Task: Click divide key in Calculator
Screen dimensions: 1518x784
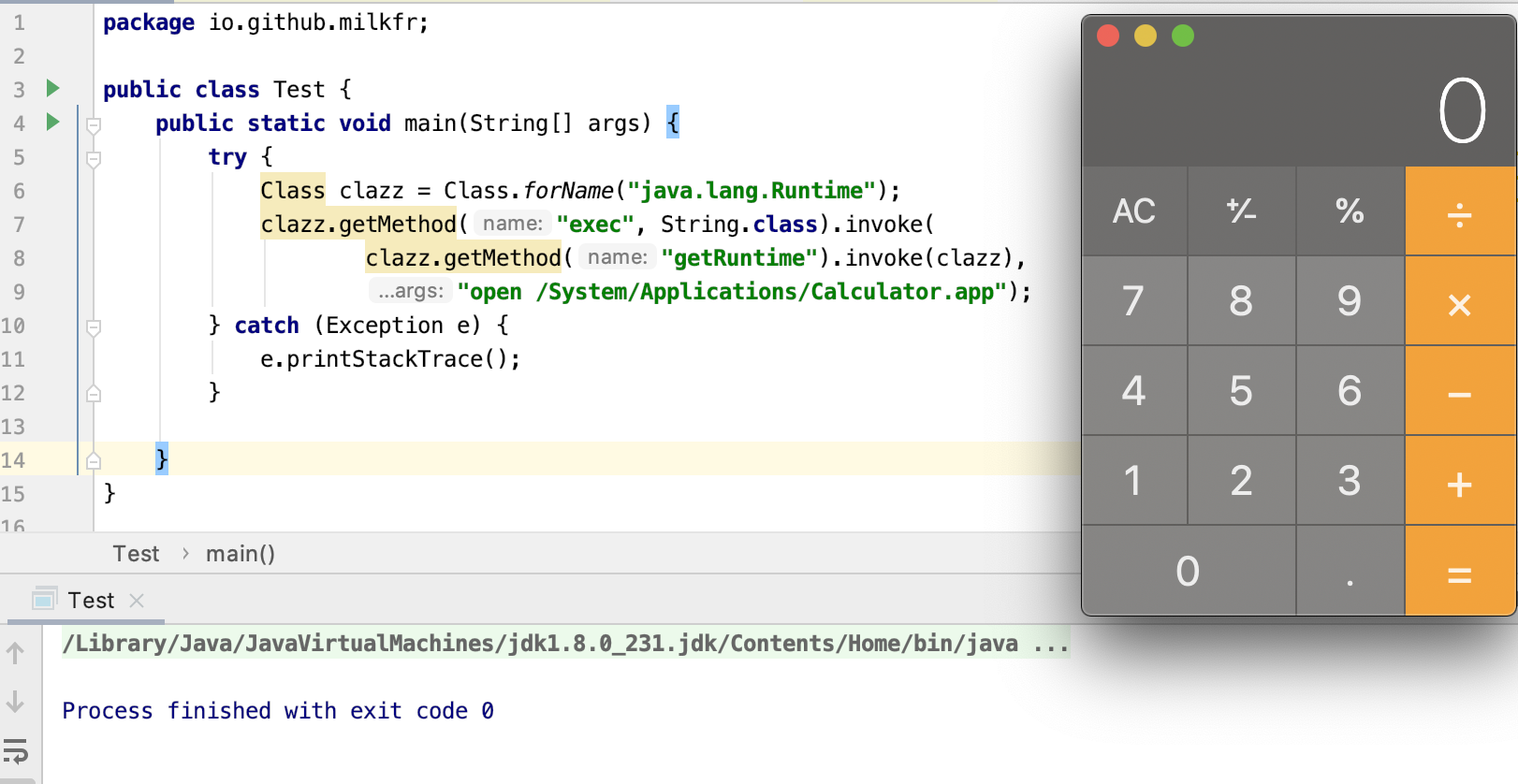Action: click(x=1460, y=211)
